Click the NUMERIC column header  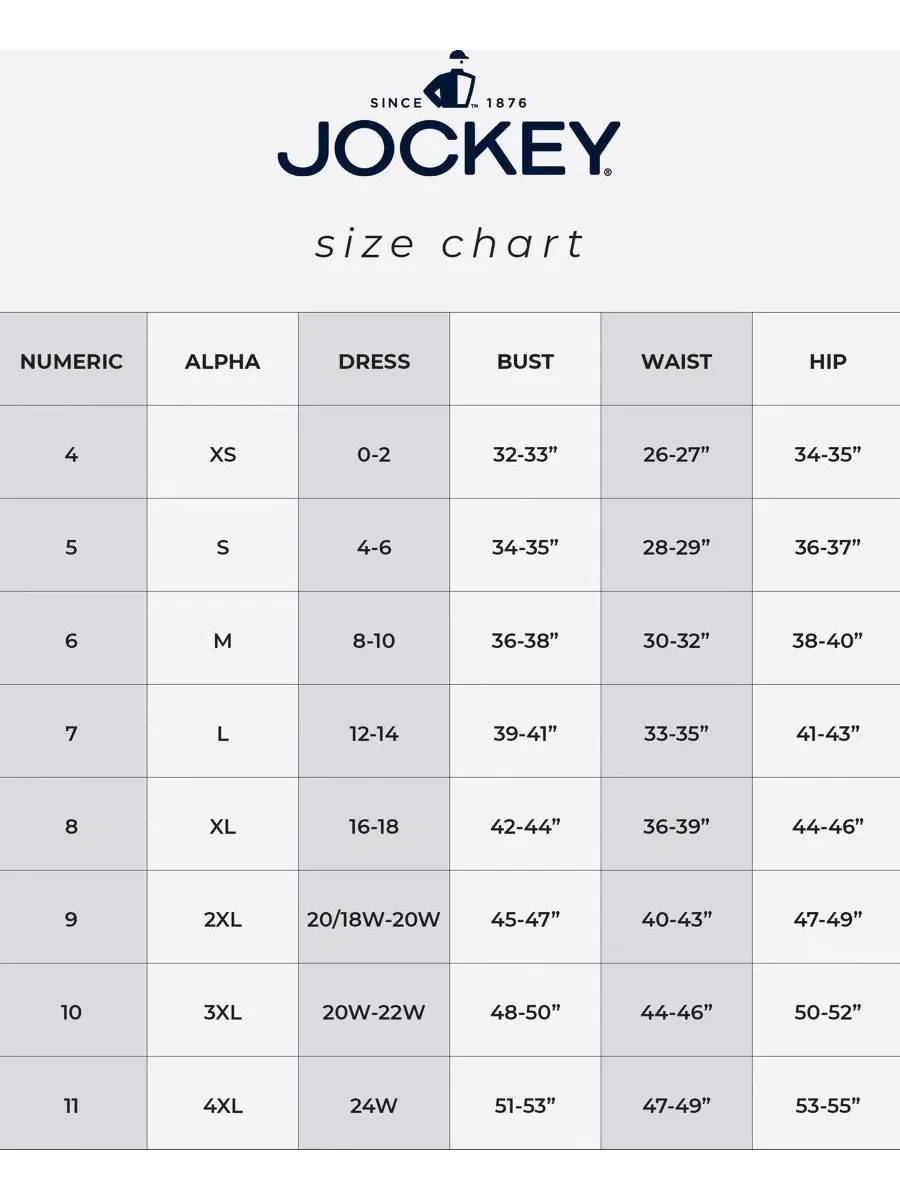click(x=71, y=362)
